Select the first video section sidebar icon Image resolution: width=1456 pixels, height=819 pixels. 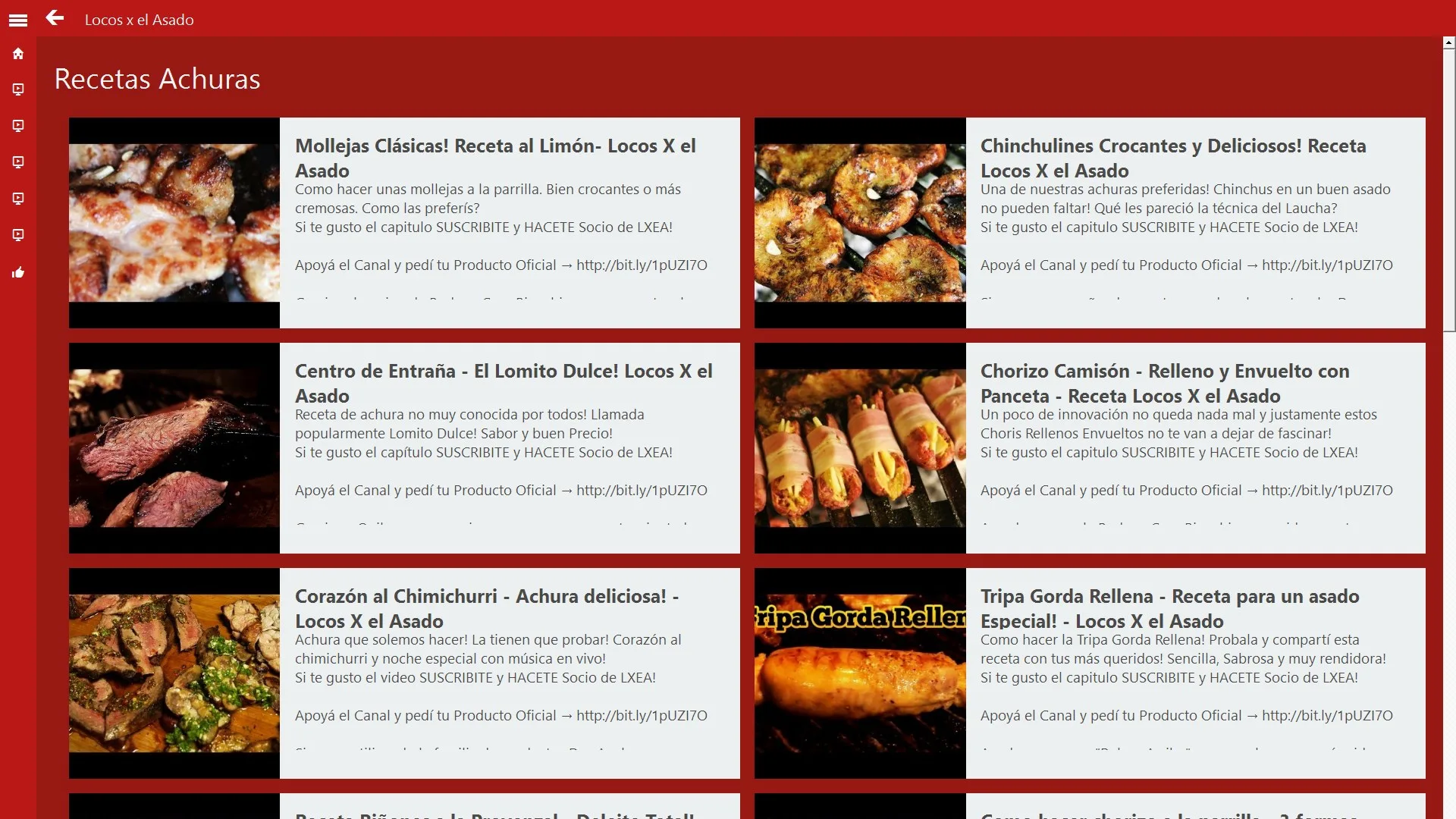[18, 89]
